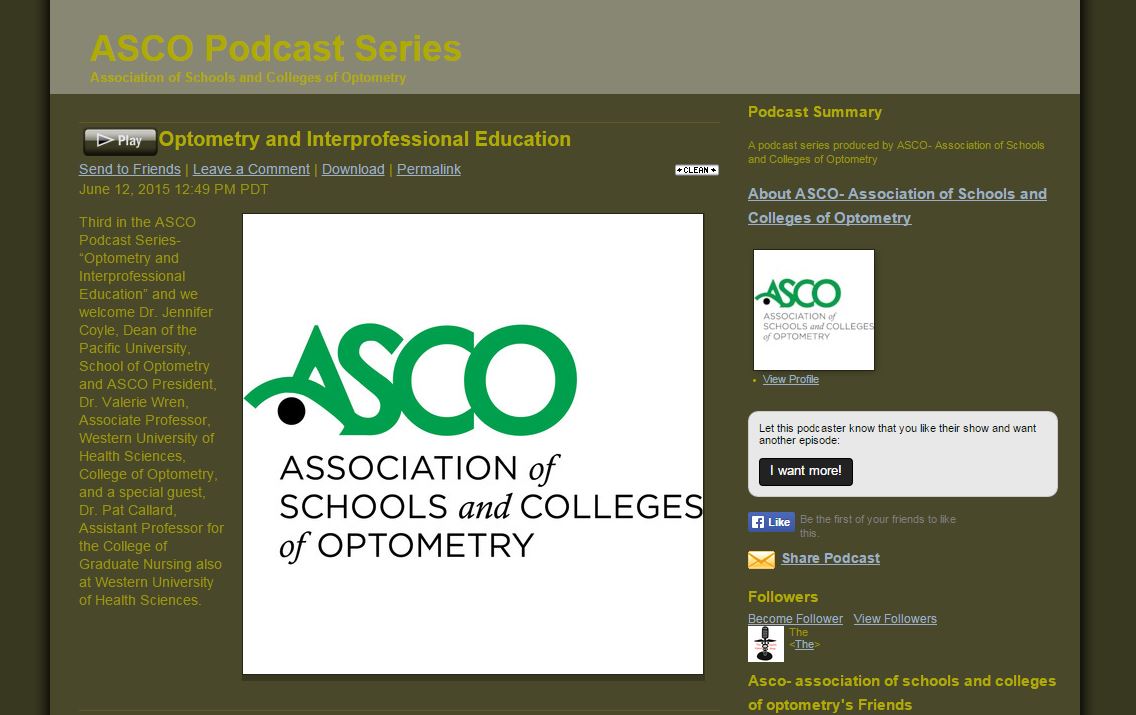Click the ASCO Podcast Series header title

[275, 48]
